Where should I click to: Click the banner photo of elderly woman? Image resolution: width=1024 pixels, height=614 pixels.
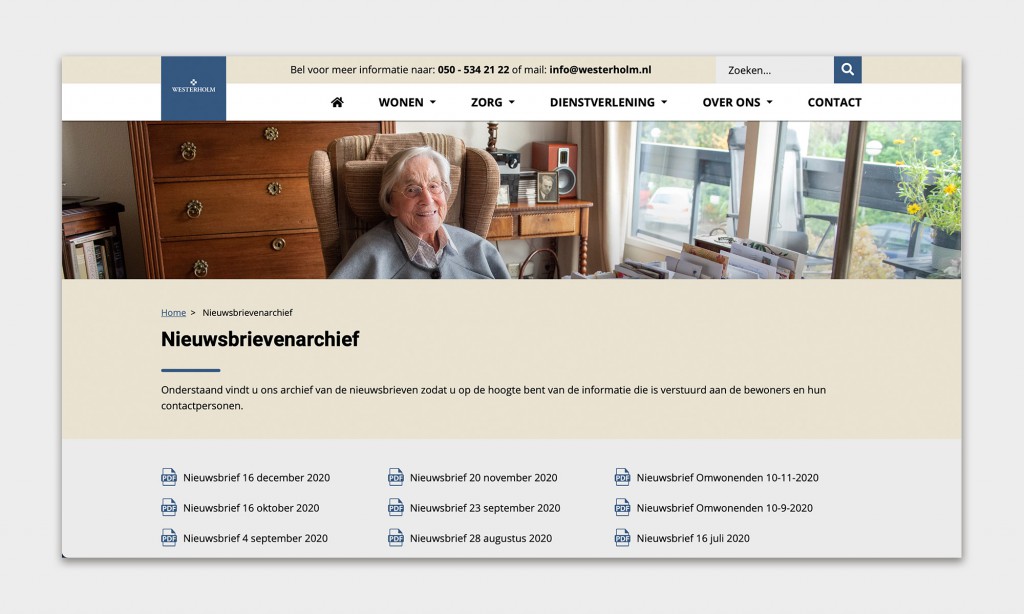point(511,200)
